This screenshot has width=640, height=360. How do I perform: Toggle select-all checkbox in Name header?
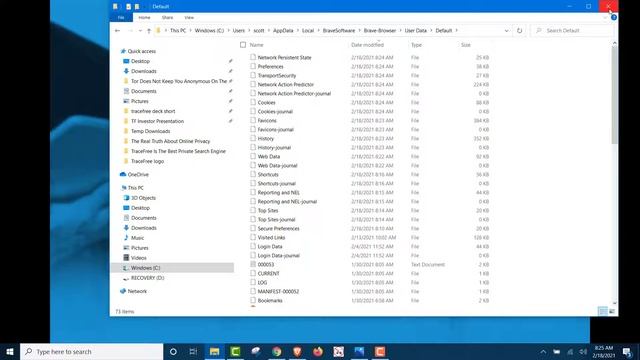pyautogui.click(x=243, y=44)
